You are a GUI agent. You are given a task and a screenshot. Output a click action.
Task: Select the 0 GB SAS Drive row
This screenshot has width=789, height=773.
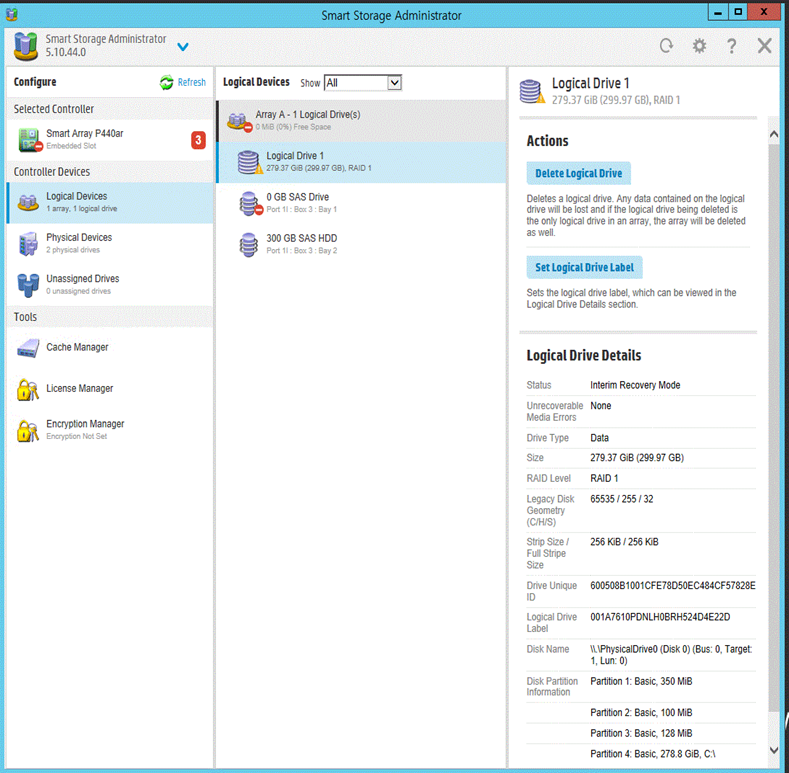click(x=361, y=203)
